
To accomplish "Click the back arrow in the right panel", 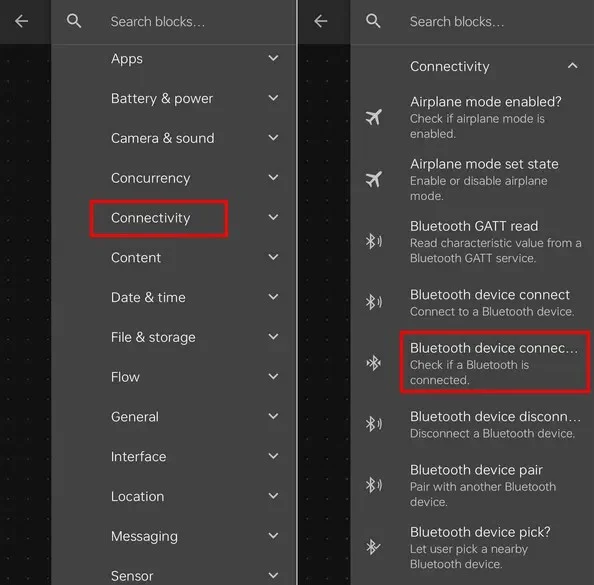I will pyautogui.click(x=320, y=21).
